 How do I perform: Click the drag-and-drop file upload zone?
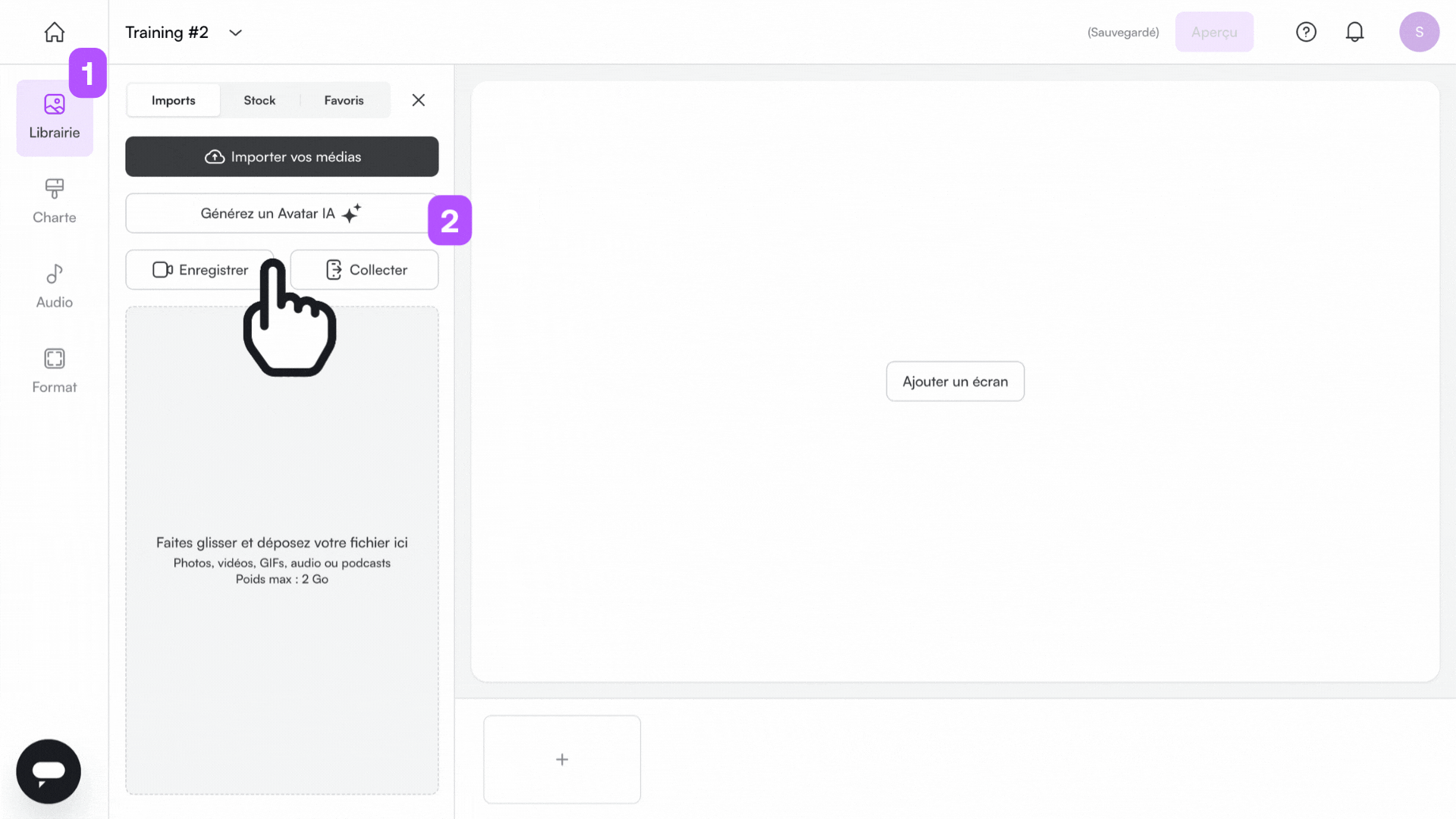282,551
